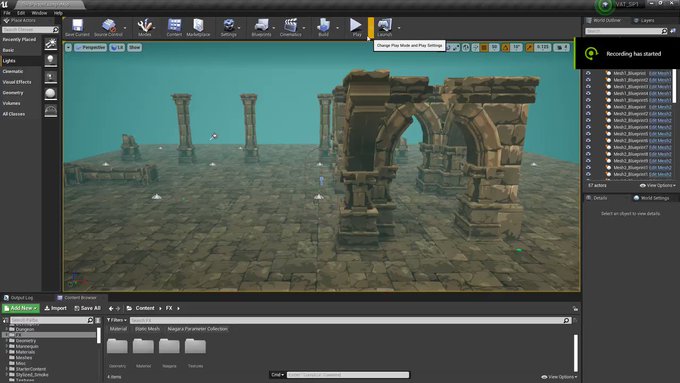Toggle visibility of Mesh2_Blueprint8
This screenshot has height=383, width=680.
(x=588, y=154)
